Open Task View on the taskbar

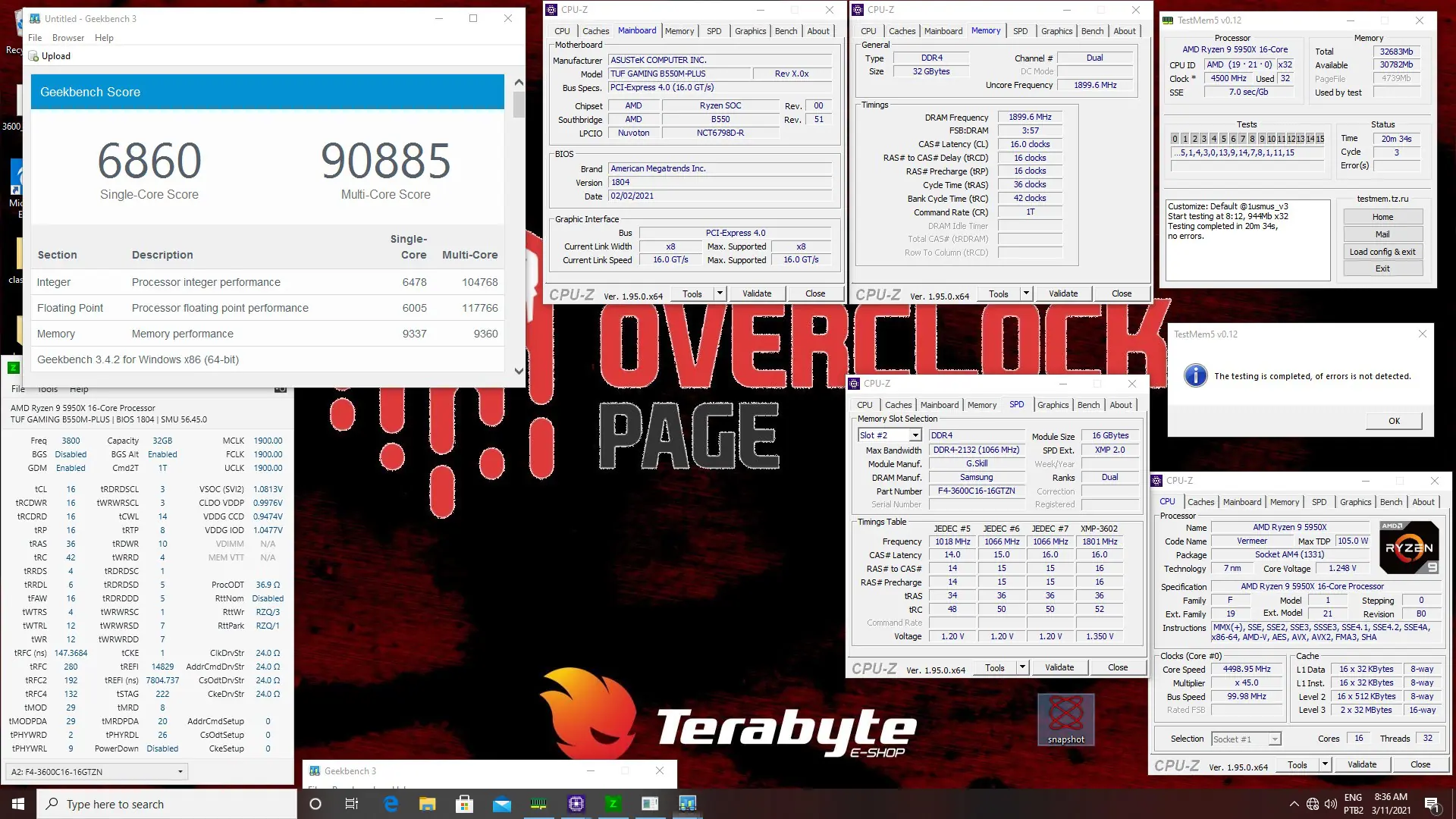[x=352, y=804]
